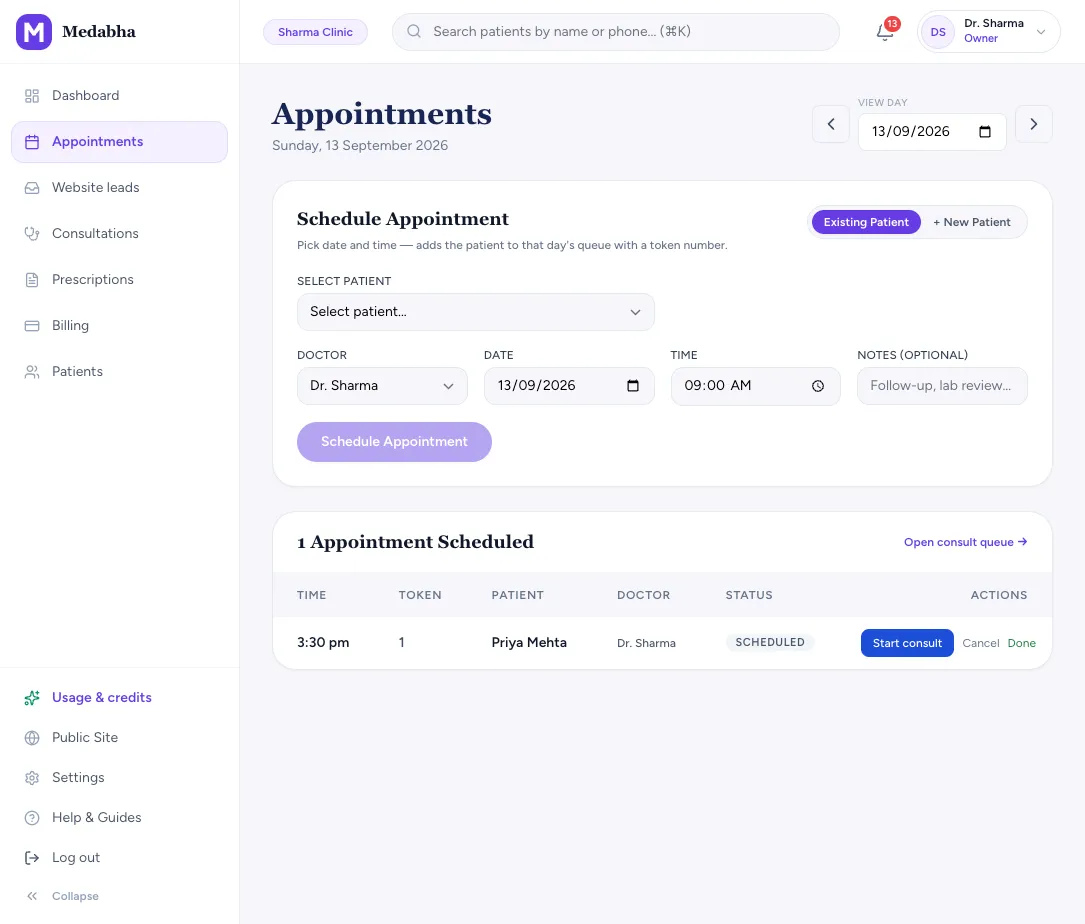Open the Dashboard menu item

tap(120, 96)
